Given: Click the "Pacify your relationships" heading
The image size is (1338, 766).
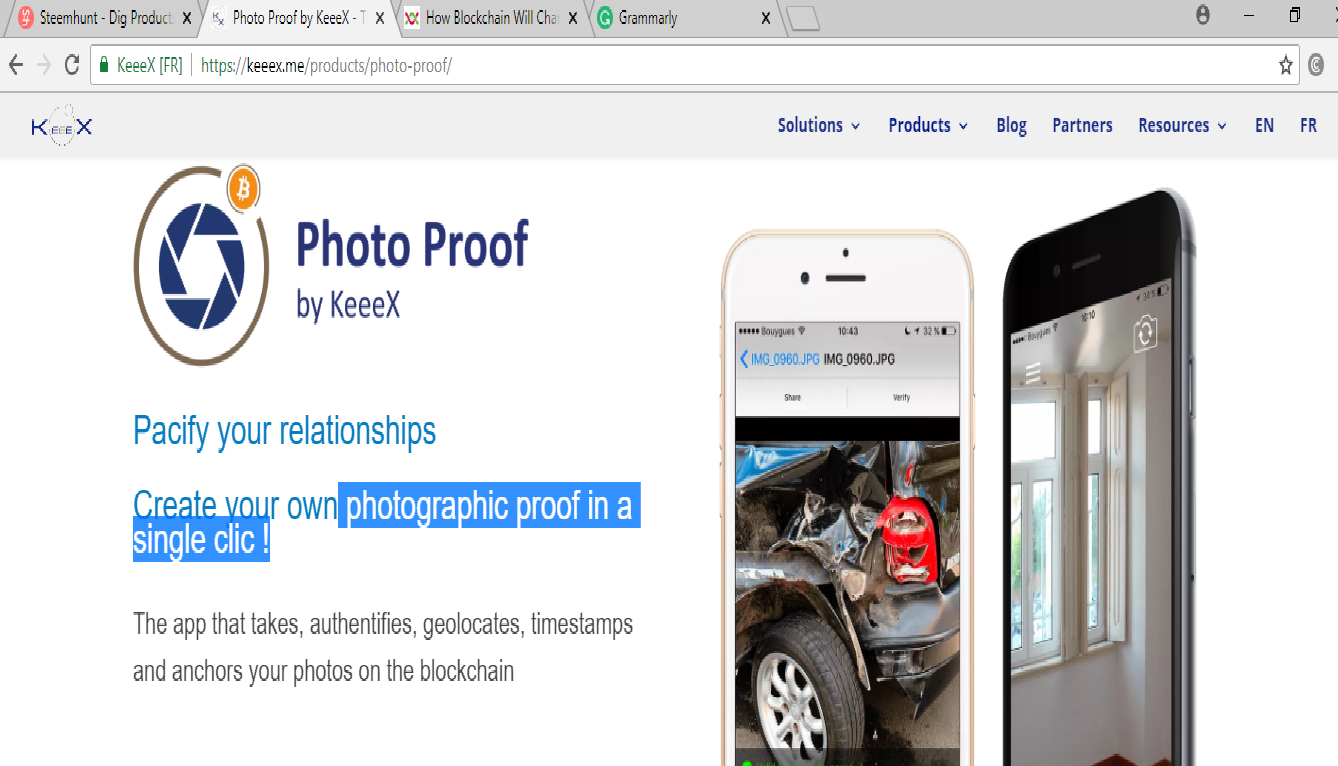Looking at the screenshot, I should (x=285, y=431).
